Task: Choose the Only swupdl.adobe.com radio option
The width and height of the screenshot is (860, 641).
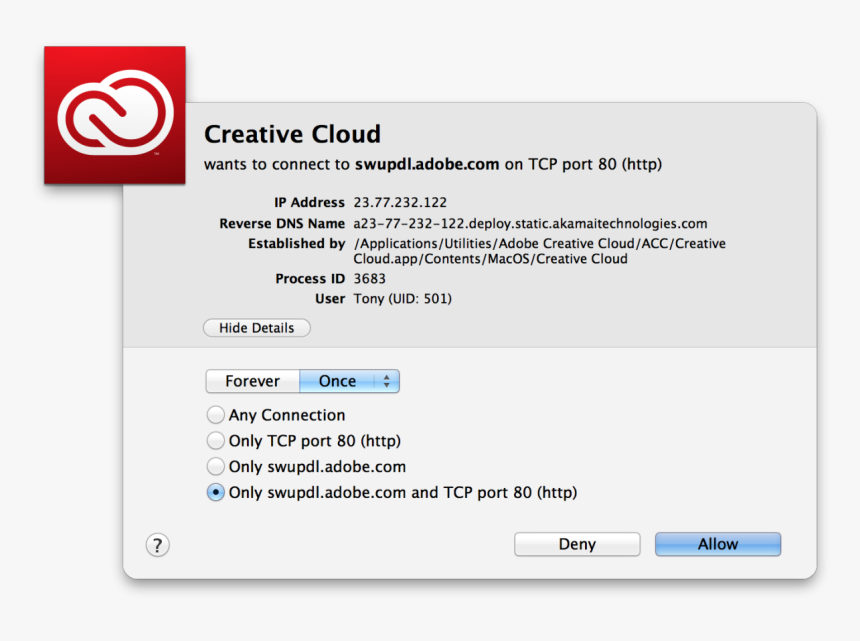Action: 216,467
